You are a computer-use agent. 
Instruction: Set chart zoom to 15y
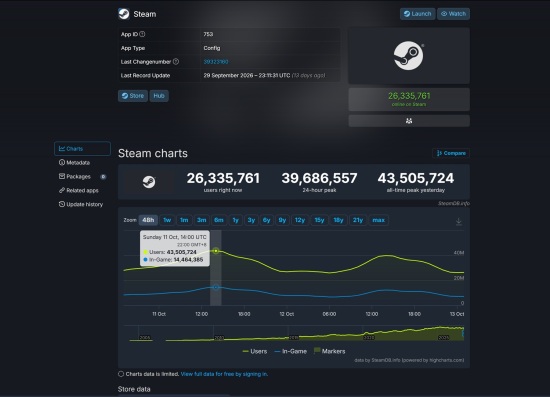pos(319,220)
